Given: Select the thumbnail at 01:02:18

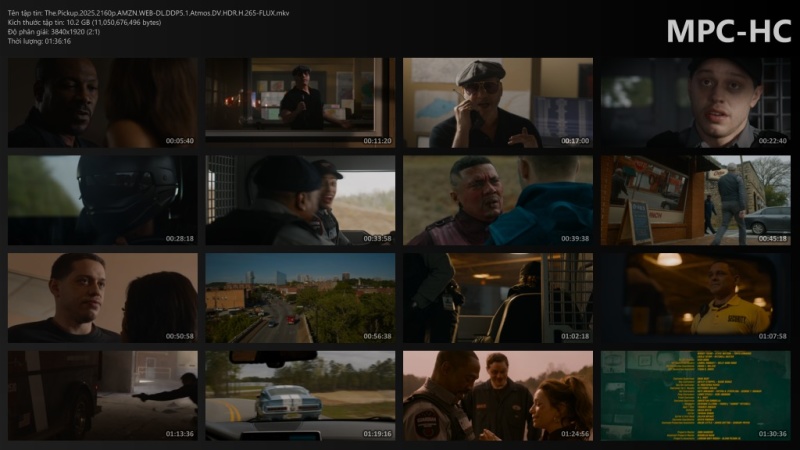Looking at the screenshot, I should click(x=498, y=298).
